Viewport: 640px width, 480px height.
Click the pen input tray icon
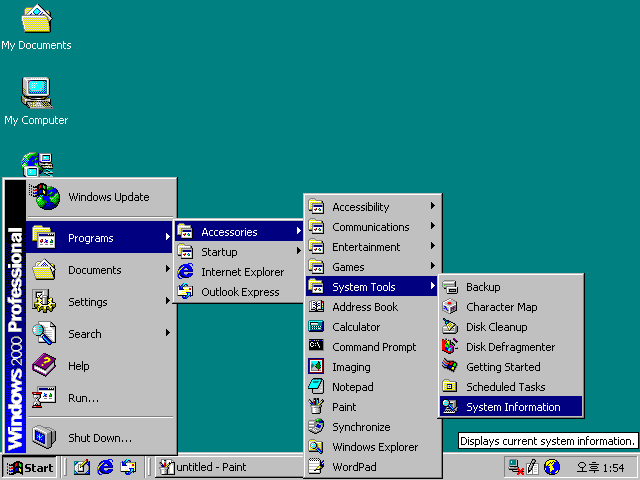click(533, 467)
